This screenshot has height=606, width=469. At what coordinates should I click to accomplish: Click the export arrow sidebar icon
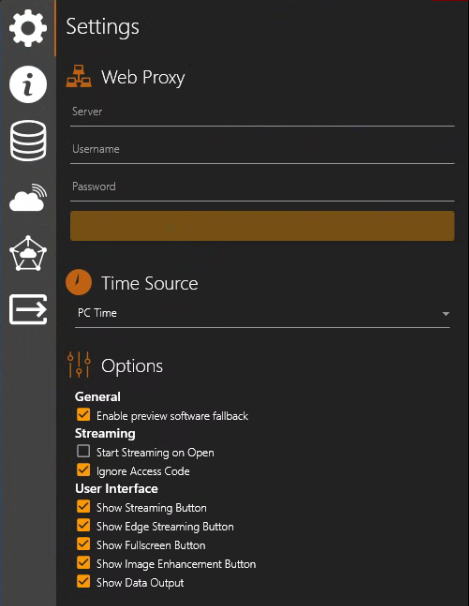28,309
